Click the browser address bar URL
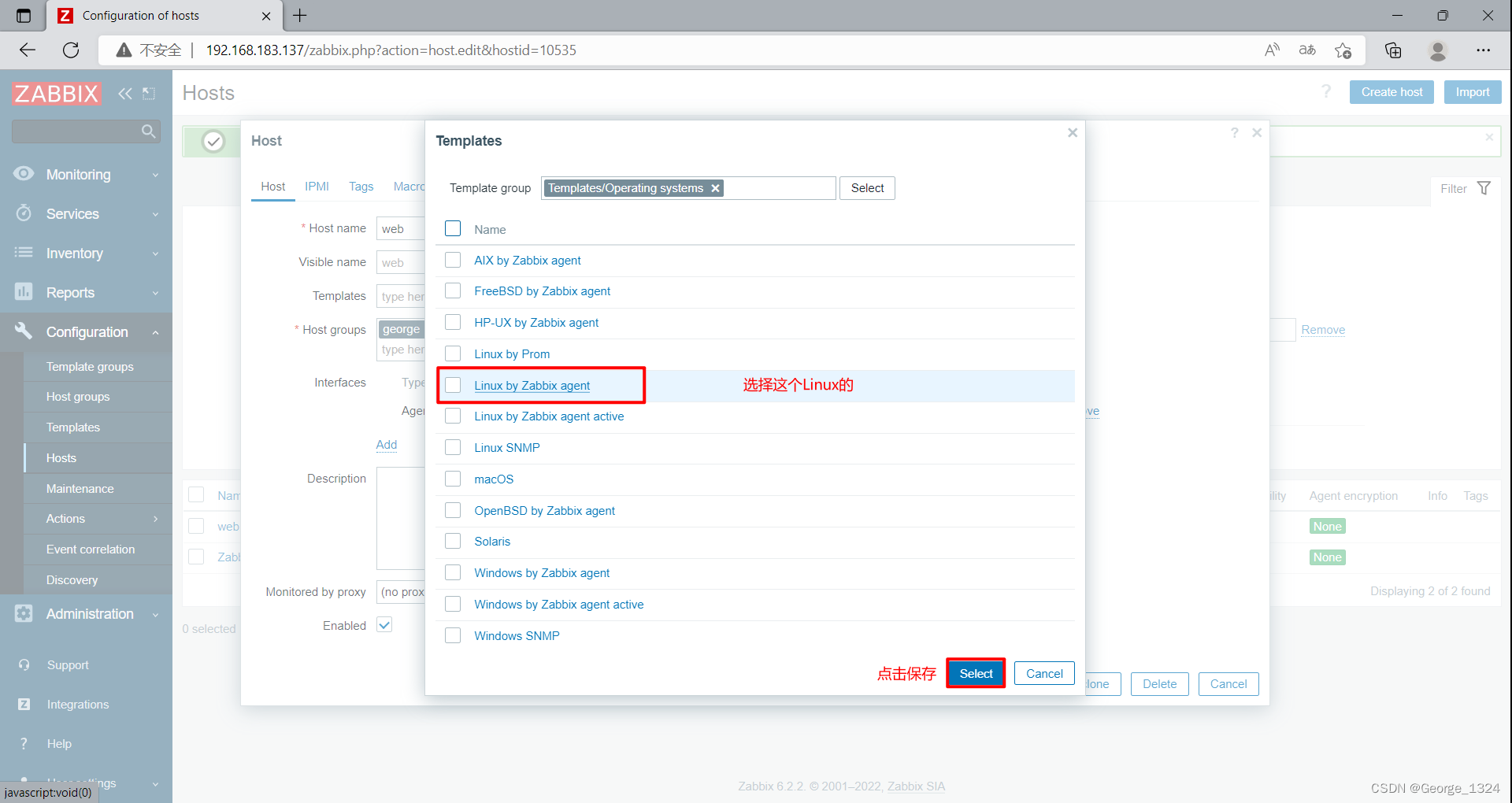The height and width of the screenshot is (803, 1512). click(391, 50)
